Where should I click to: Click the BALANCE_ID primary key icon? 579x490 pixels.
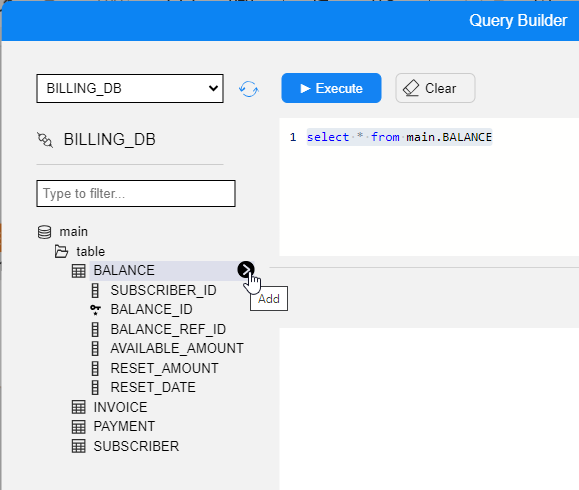[95, 309]
